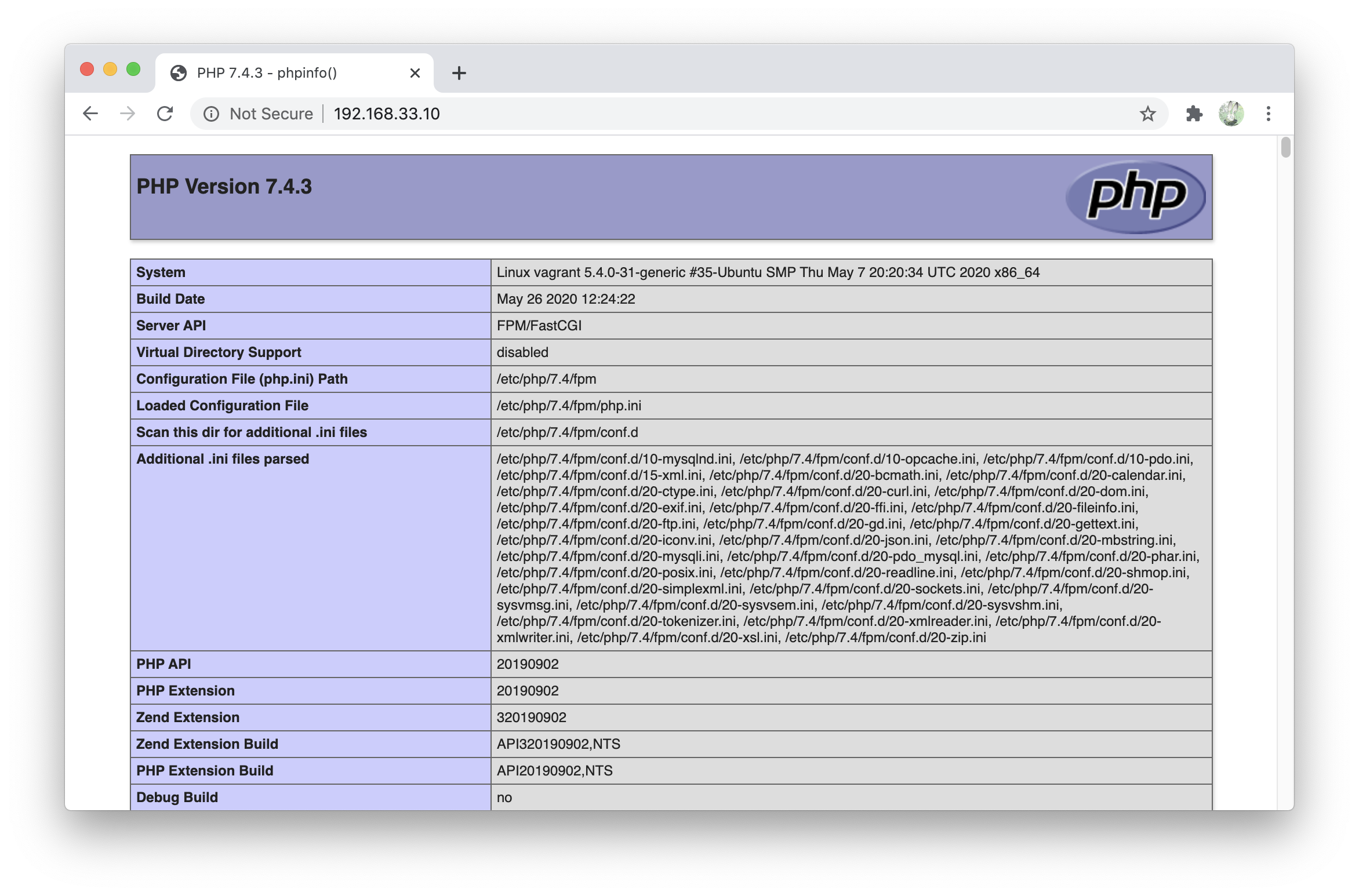Viewport: 1359px width, 896px height.
Task: Click the 'Loaded Configuration File' label
Action: (x=223, y=406)
